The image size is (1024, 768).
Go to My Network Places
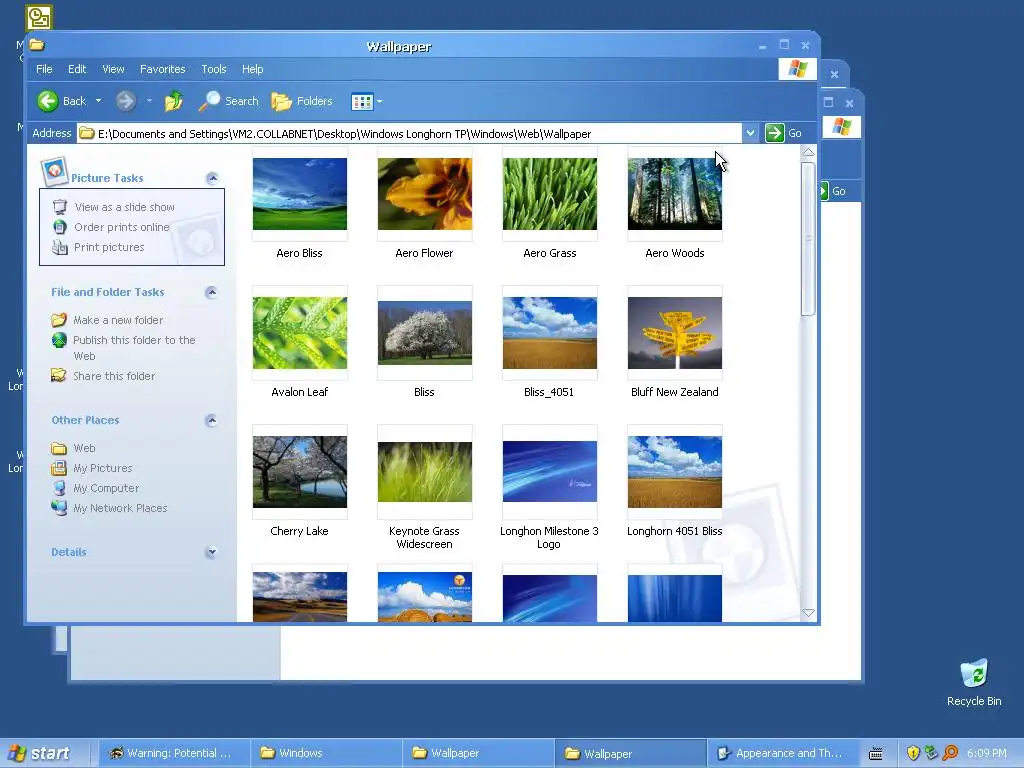[120, 508]
